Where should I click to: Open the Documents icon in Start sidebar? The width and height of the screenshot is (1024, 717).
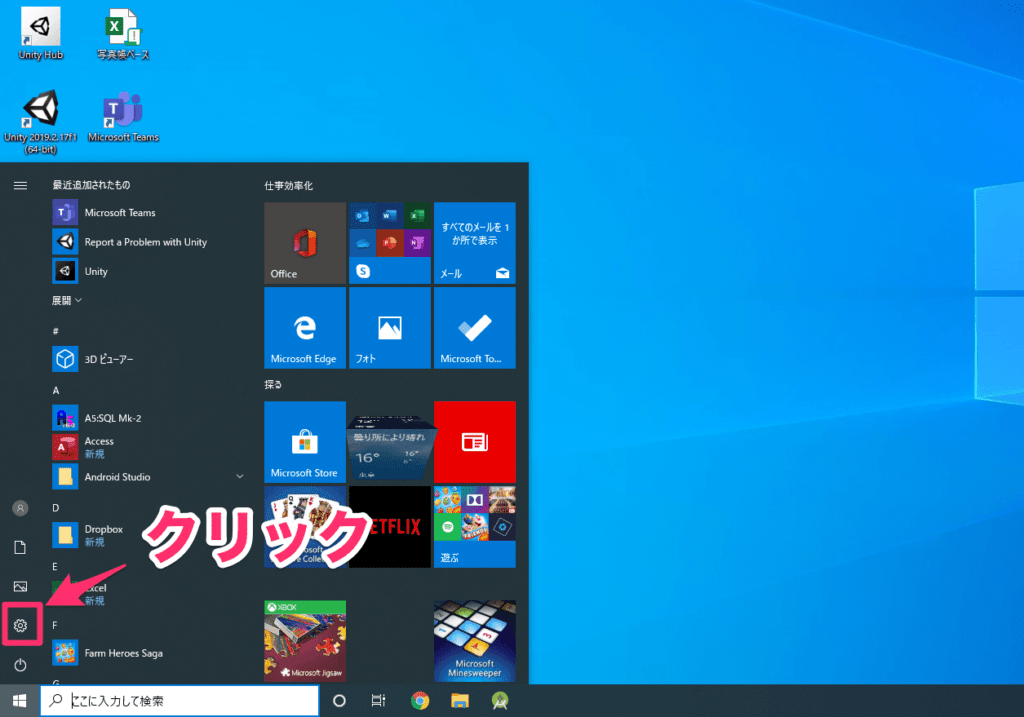pyautogui.click(x=20, y=547)
